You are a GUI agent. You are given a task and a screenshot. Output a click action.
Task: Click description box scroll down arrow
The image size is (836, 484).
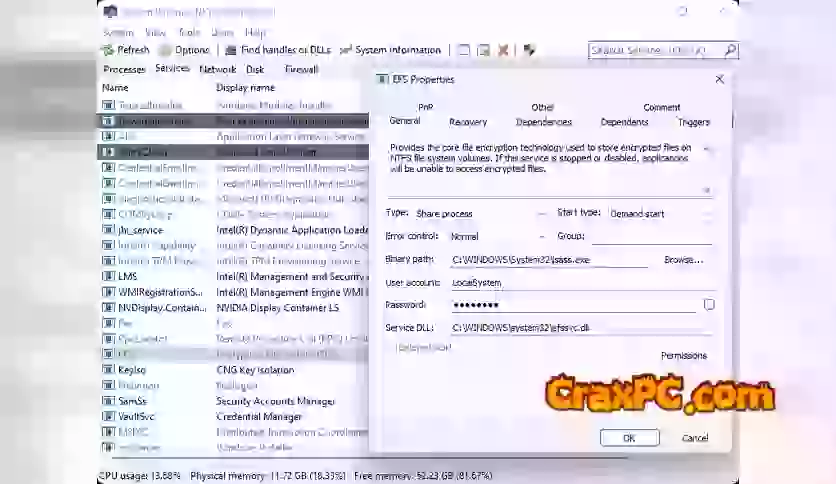[x=706, y=190]
